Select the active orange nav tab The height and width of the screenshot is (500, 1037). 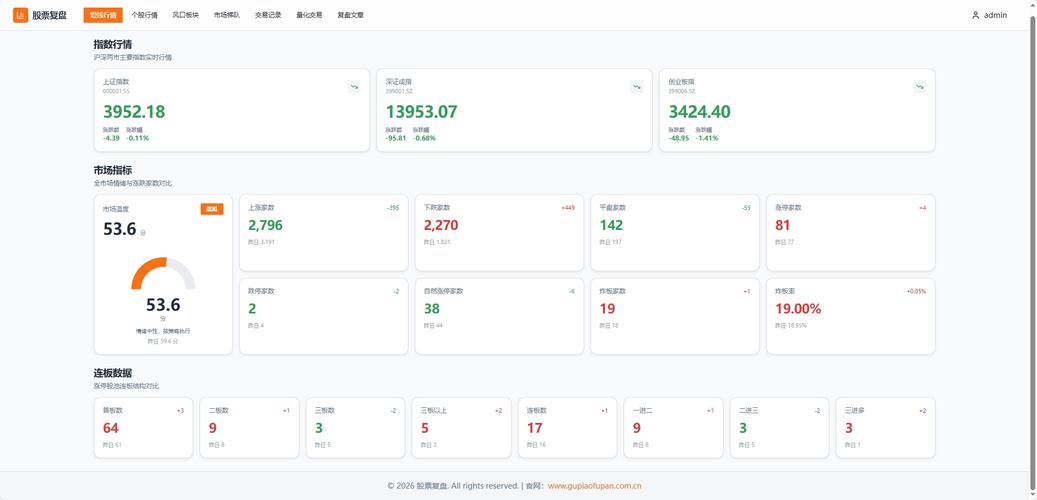103,15
